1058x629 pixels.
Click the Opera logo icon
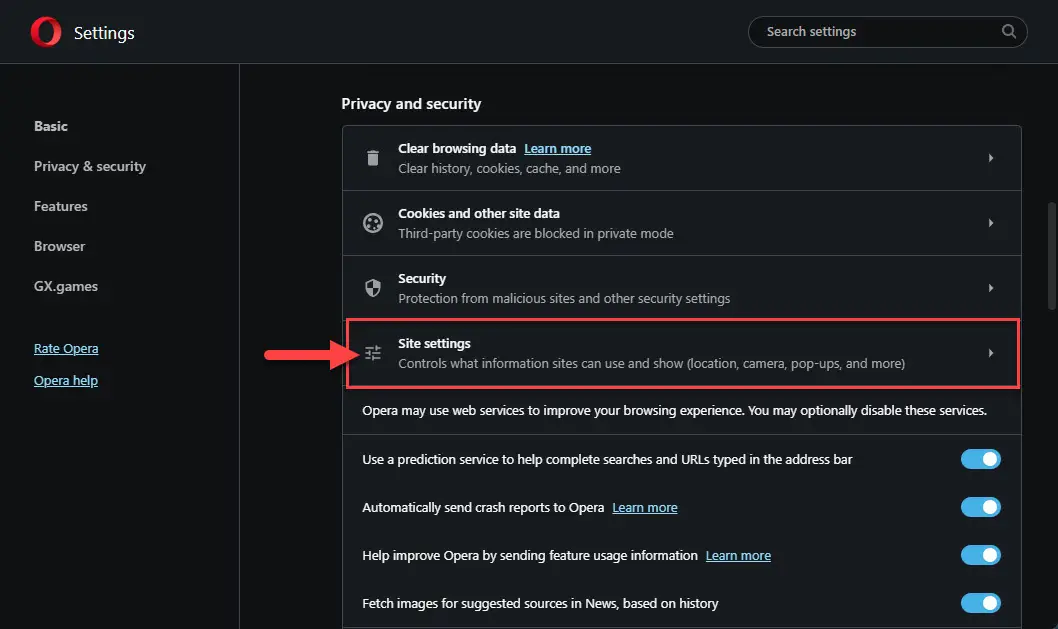[46, 32]
